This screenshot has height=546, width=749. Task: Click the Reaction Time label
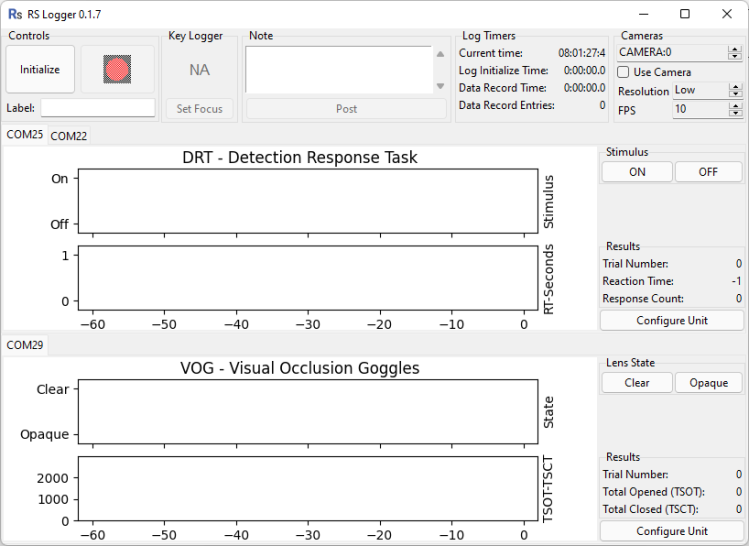click(x=638, y=281)
